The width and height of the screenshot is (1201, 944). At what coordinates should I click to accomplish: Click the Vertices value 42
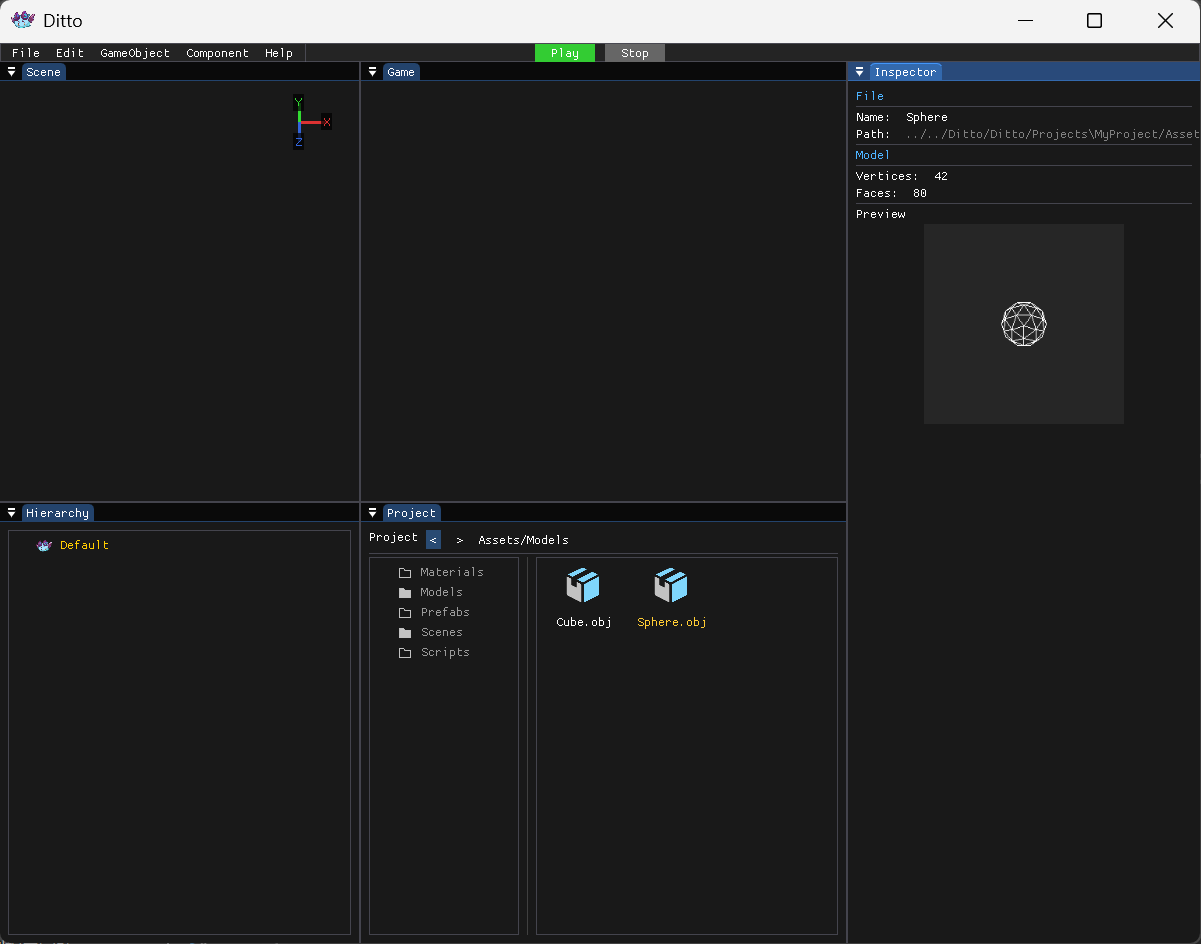941,176
